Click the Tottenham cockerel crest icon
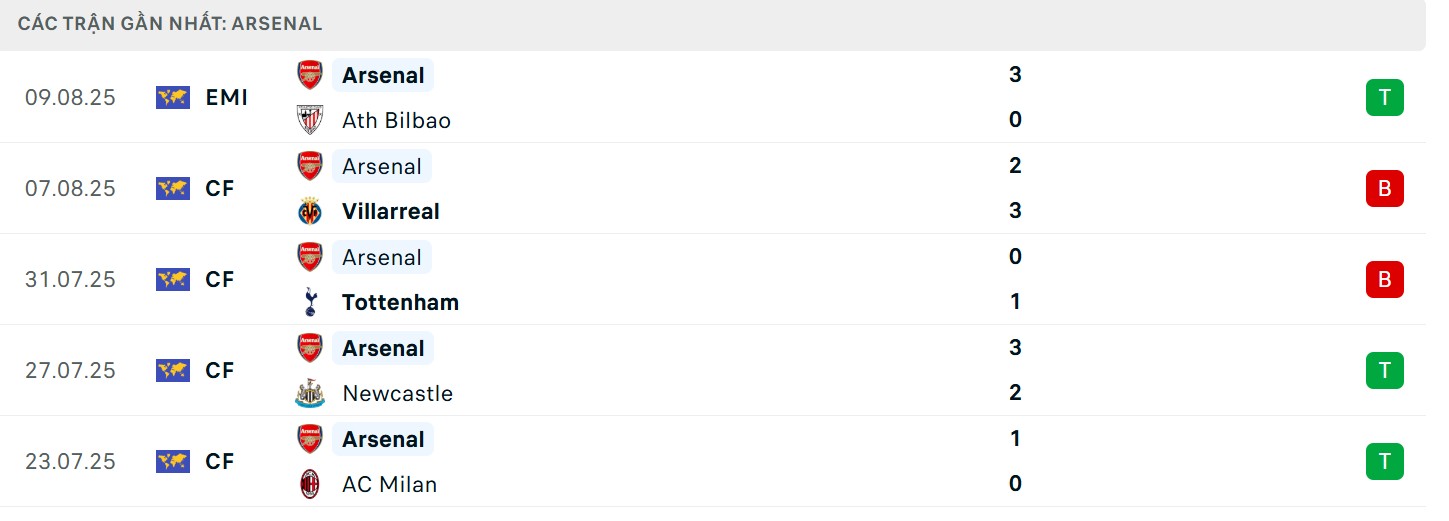Viewport: 1449px width, 521px height. 310,302
